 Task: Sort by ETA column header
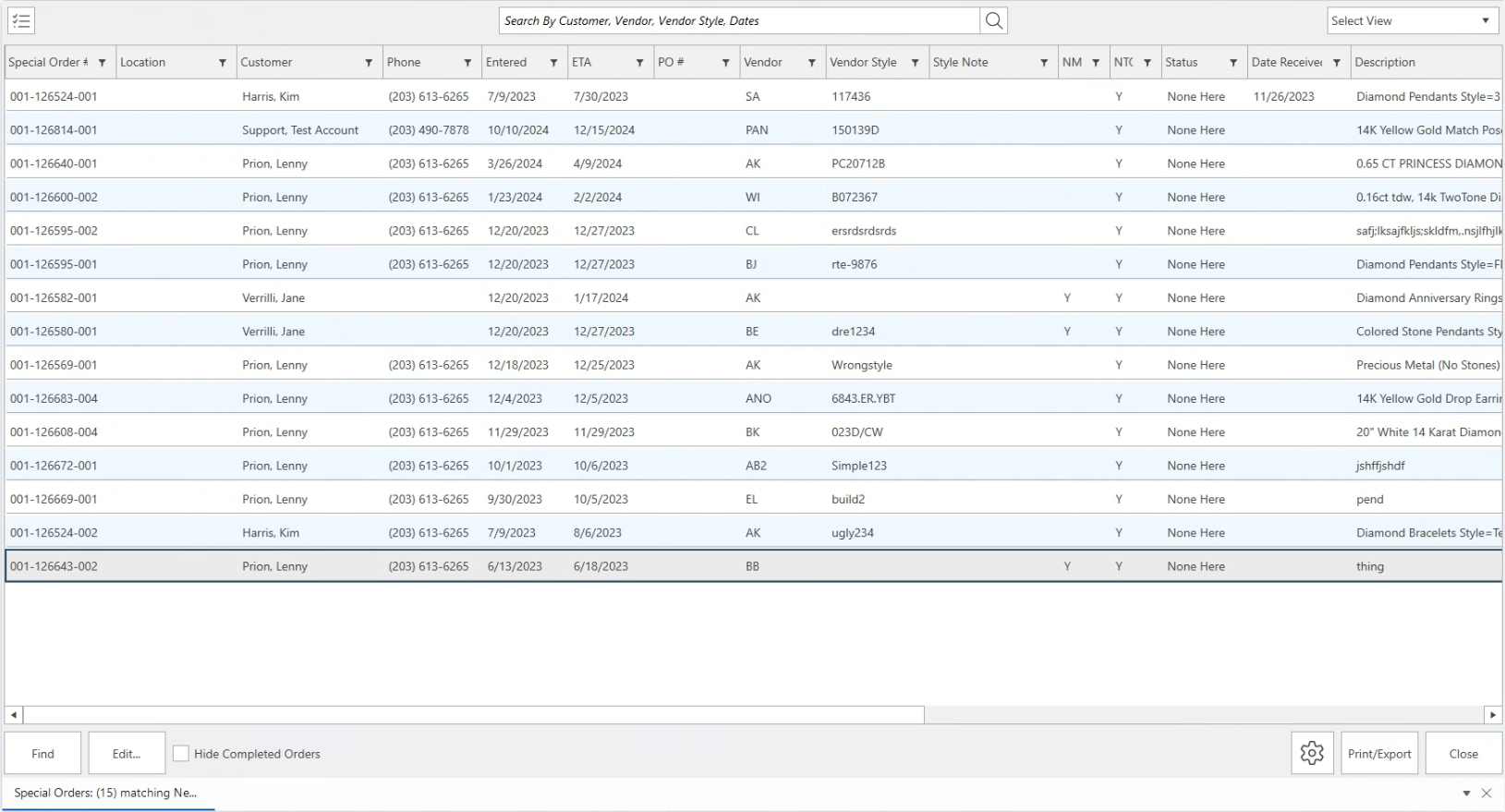[x=581, y=63]
